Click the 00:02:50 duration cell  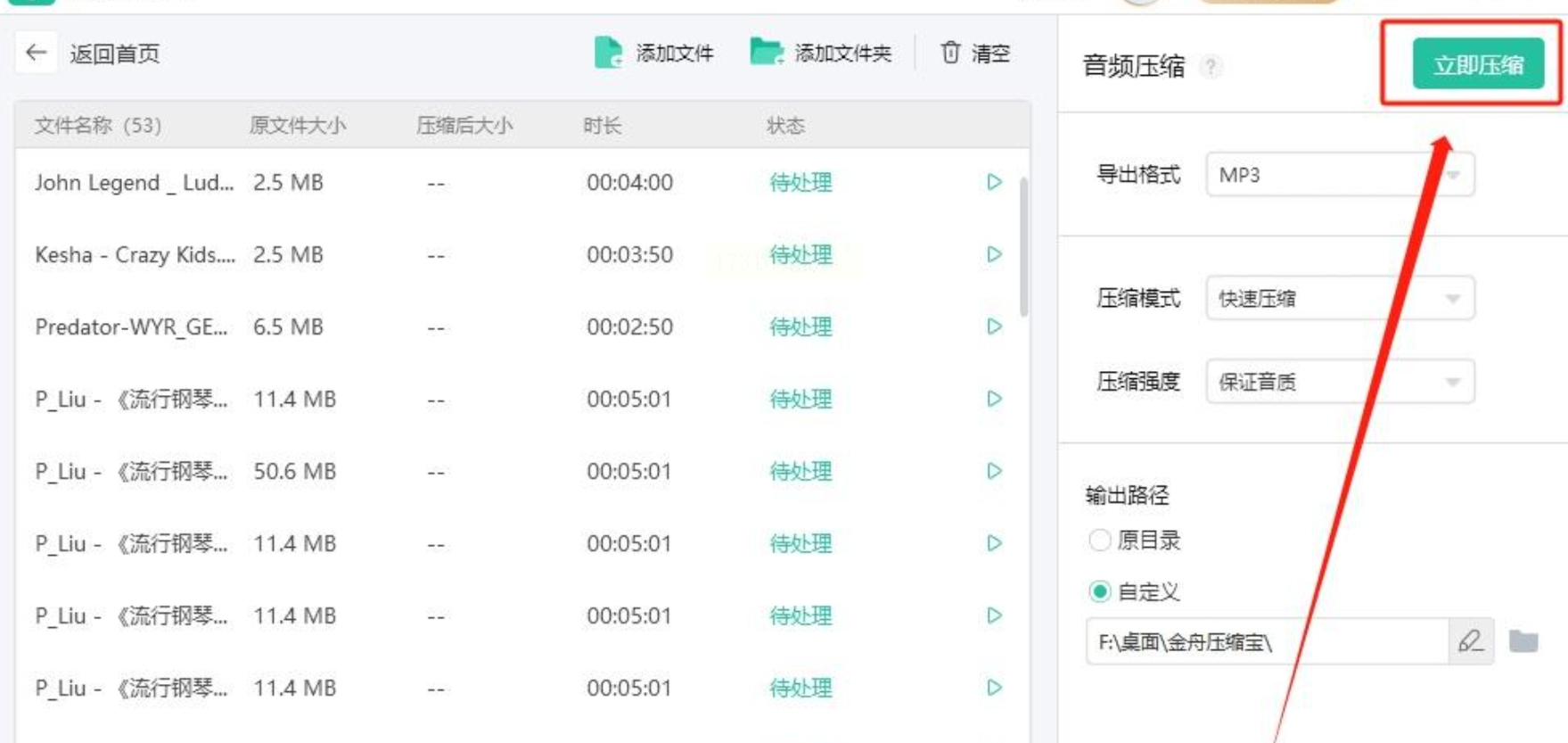629,326
